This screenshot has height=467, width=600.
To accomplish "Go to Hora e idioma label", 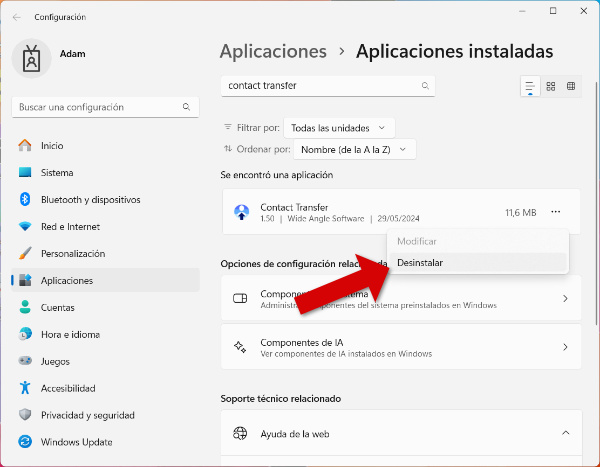I will (70, 335).
